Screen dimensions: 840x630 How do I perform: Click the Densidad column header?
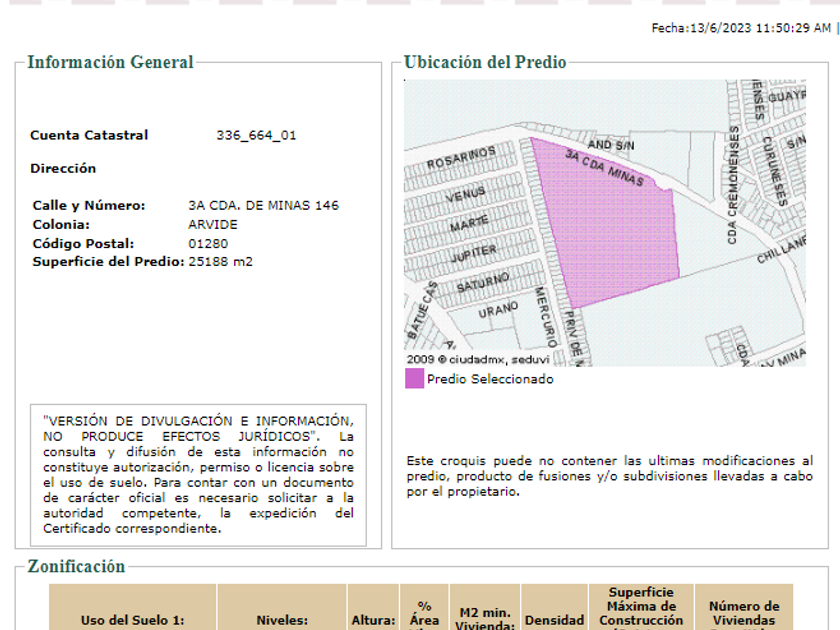coord(554,620)
